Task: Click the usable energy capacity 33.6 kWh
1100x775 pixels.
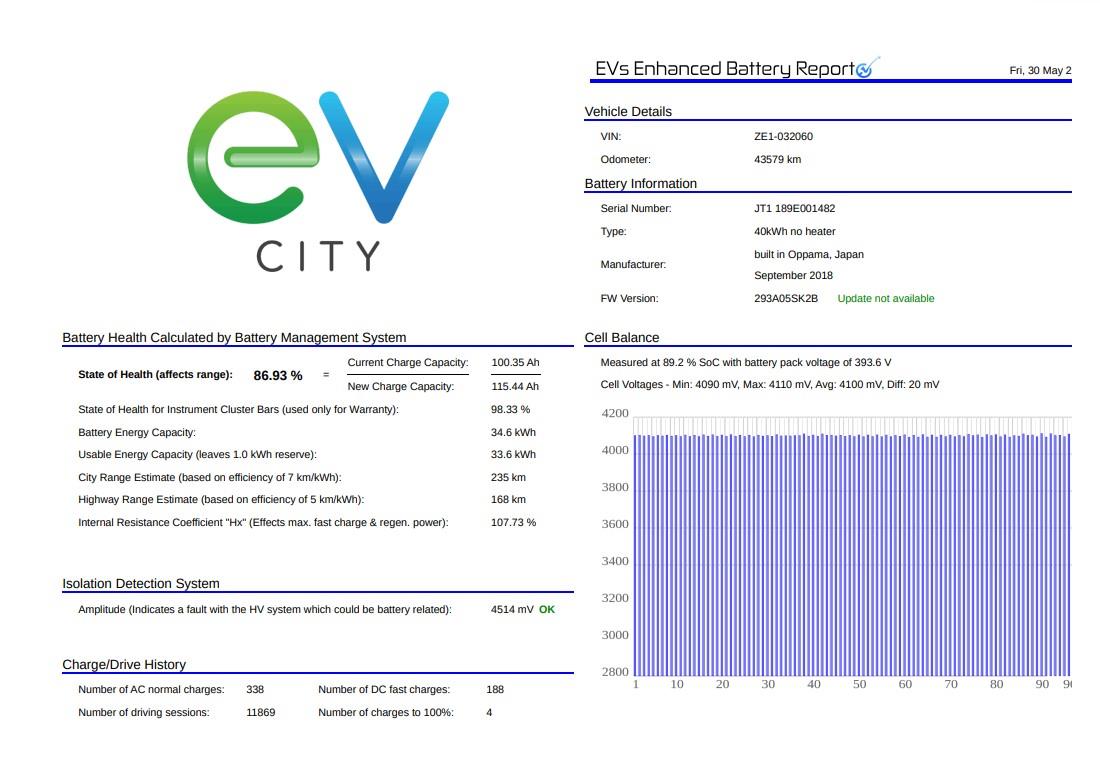Action: pyautogui.click(x=514, y=454)
